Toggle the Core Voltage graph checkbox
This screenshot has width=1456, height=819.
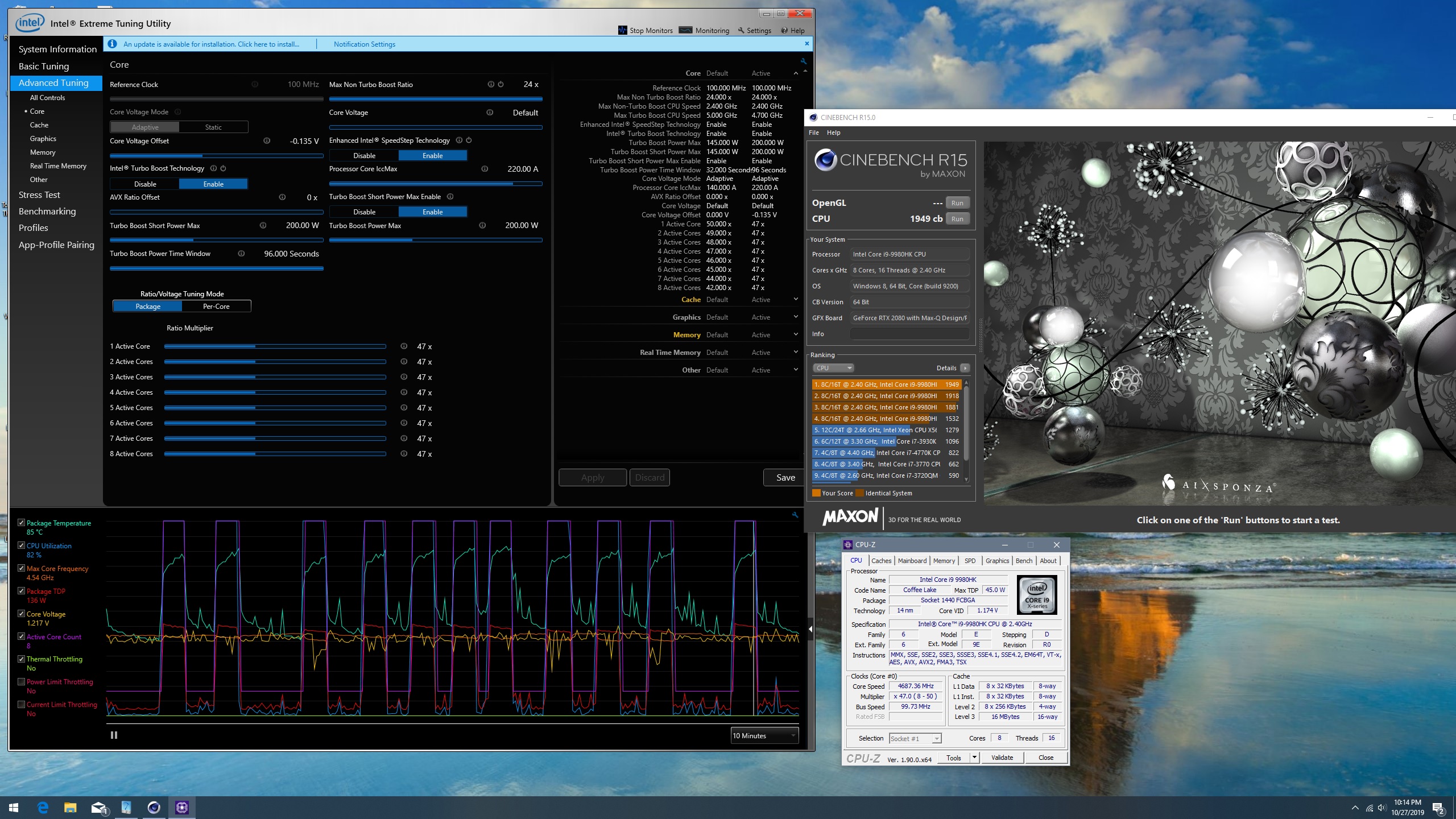coord(21,613)
